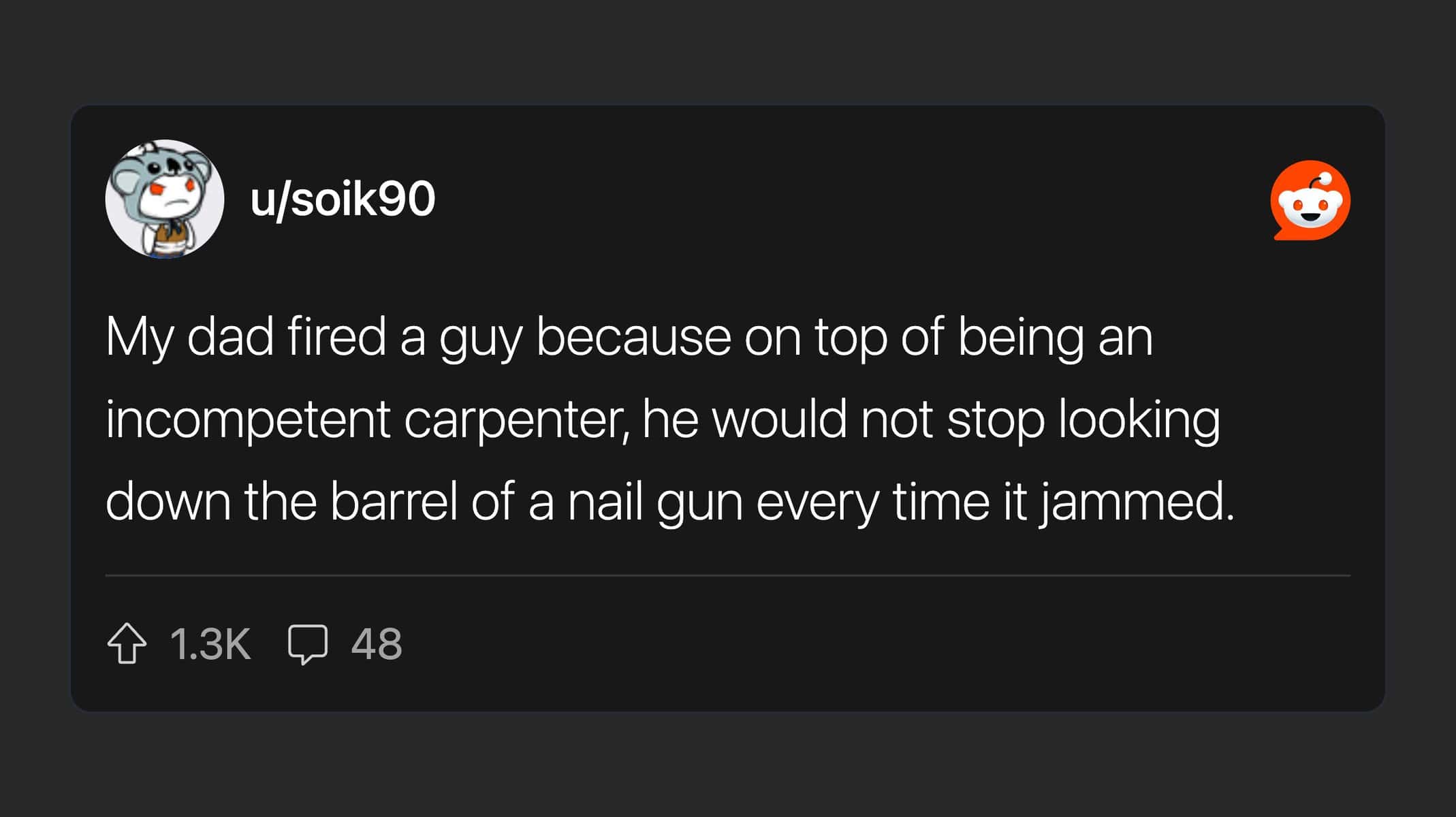1456x817 pixels.
Task: Click the 48 comments count
Action: (377, 644)
